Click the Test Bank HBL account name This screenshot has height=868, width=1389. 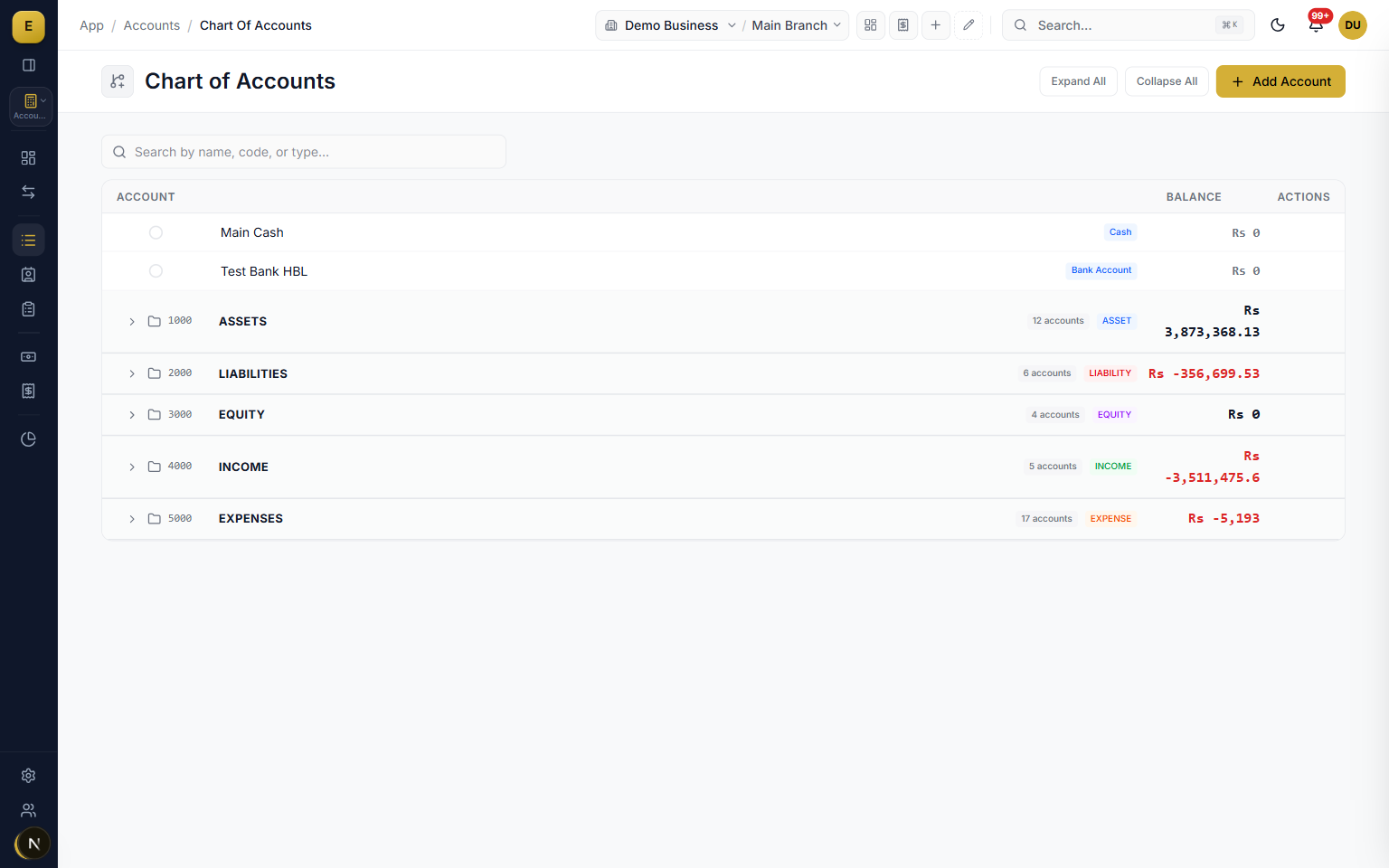pyautogui.click(x=264, y=271)
